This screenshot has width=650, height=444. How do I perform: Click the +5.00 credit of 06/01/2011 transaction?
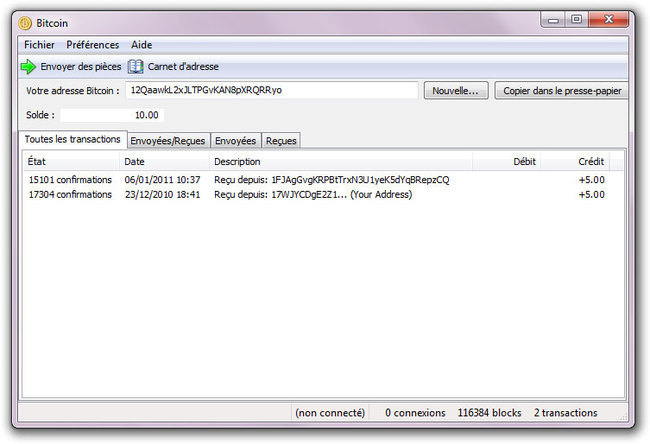(x=592, y=180)
